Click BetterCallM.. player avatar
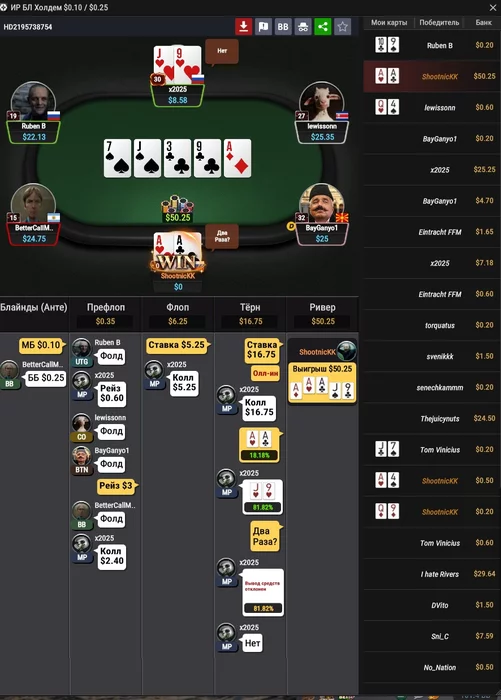The width and height of the screenshot is (501, 700). click(33, 204)
